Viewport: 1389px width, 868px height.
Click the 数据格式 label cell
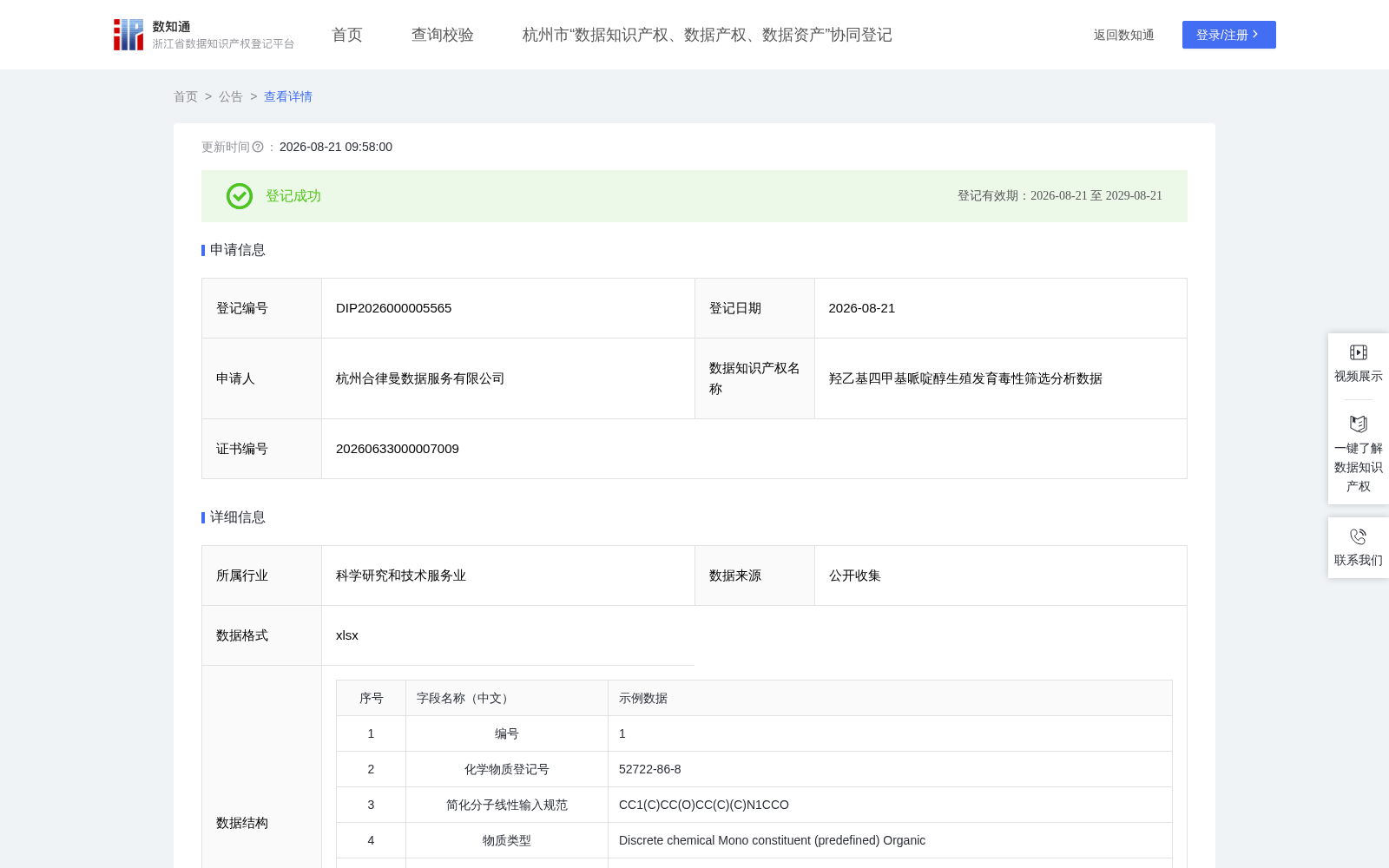[x=262, y=635]
